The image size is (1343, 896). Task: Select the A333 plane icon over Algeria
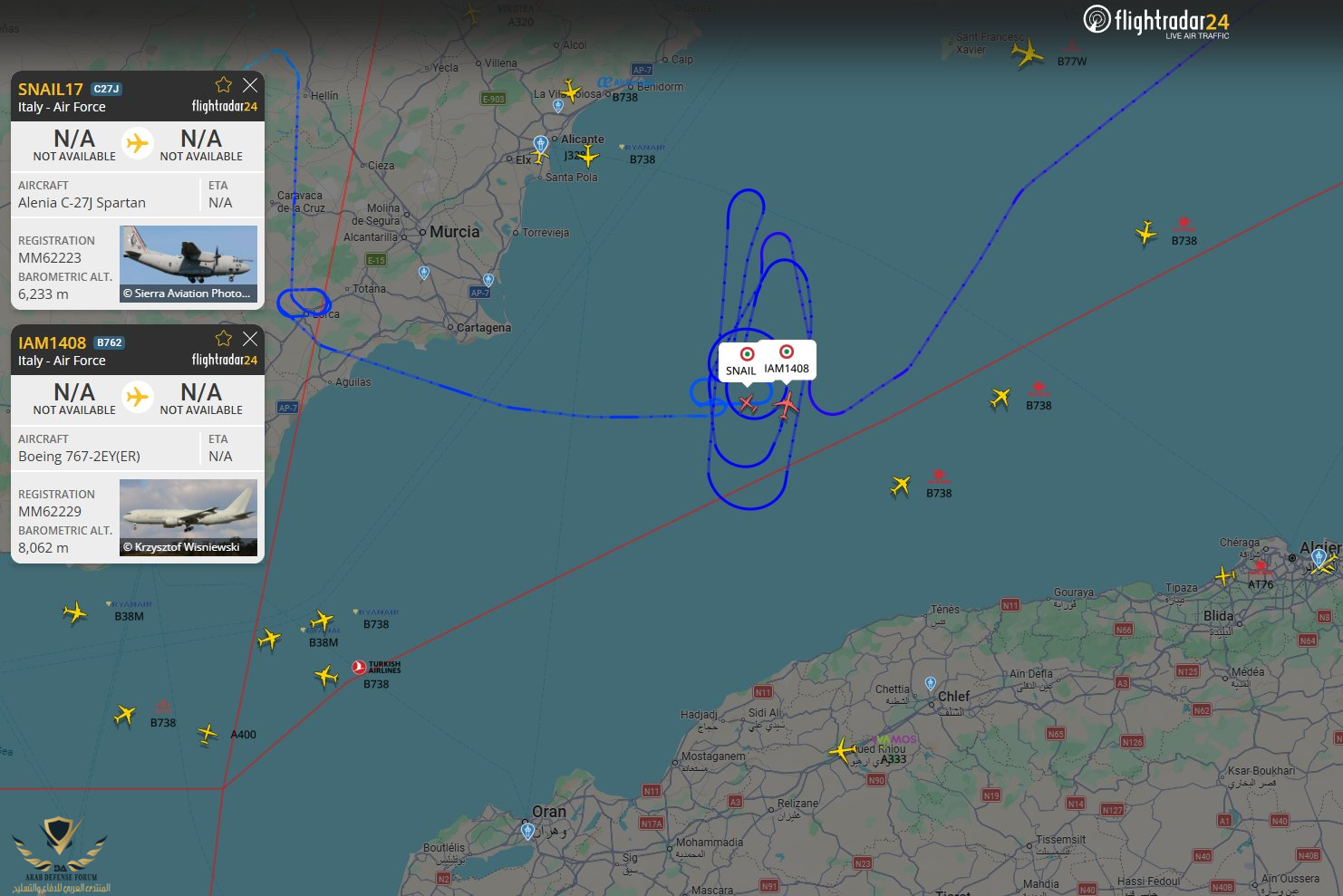(843, 751)
